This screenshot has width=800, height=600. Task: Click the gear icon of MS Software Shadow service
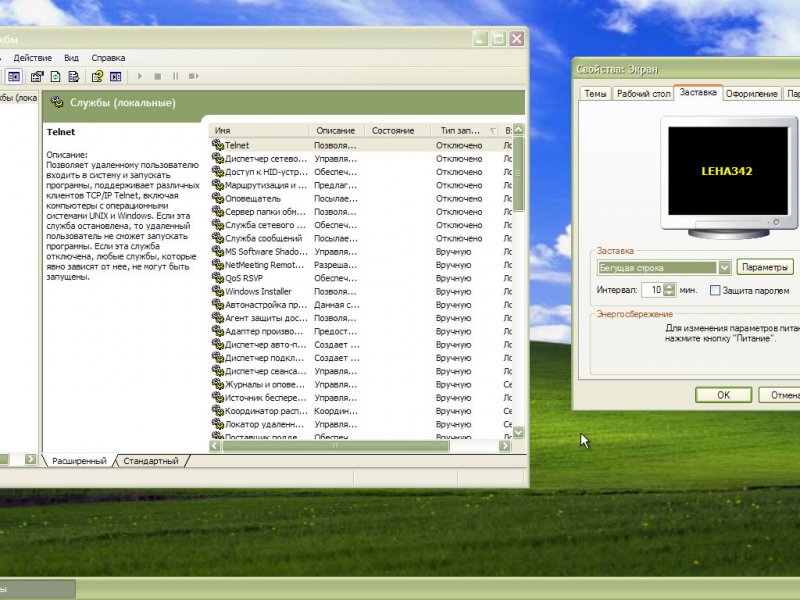218,251
